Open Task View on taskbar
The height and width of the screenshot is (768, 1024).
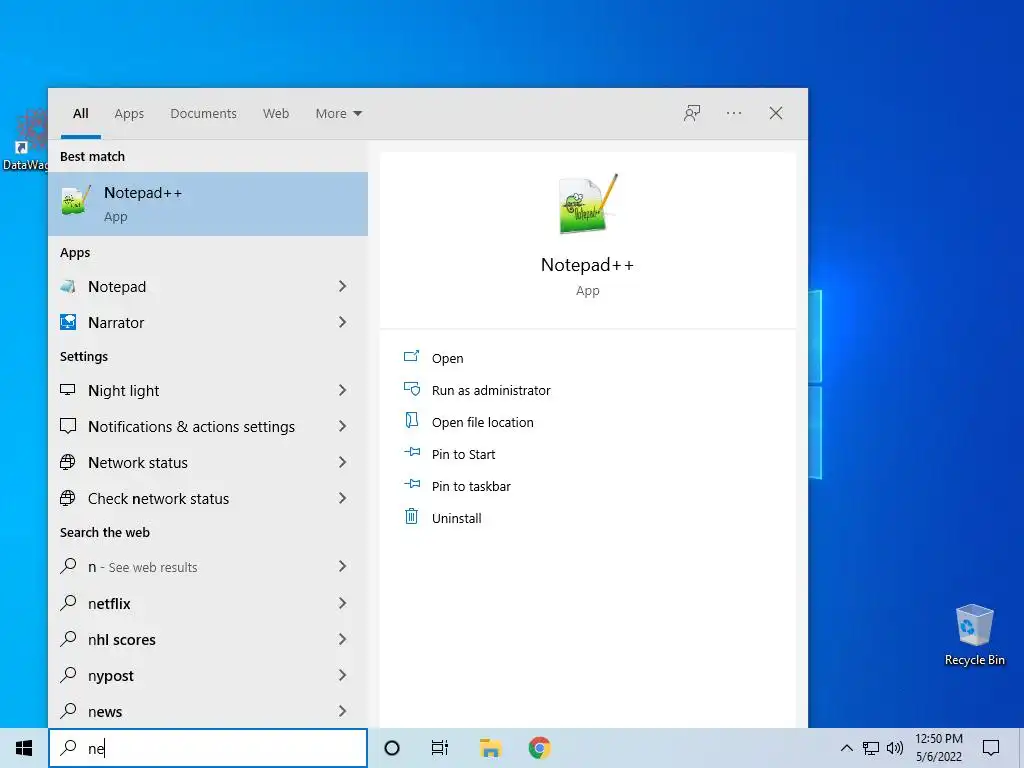click(x=440, y=748)
